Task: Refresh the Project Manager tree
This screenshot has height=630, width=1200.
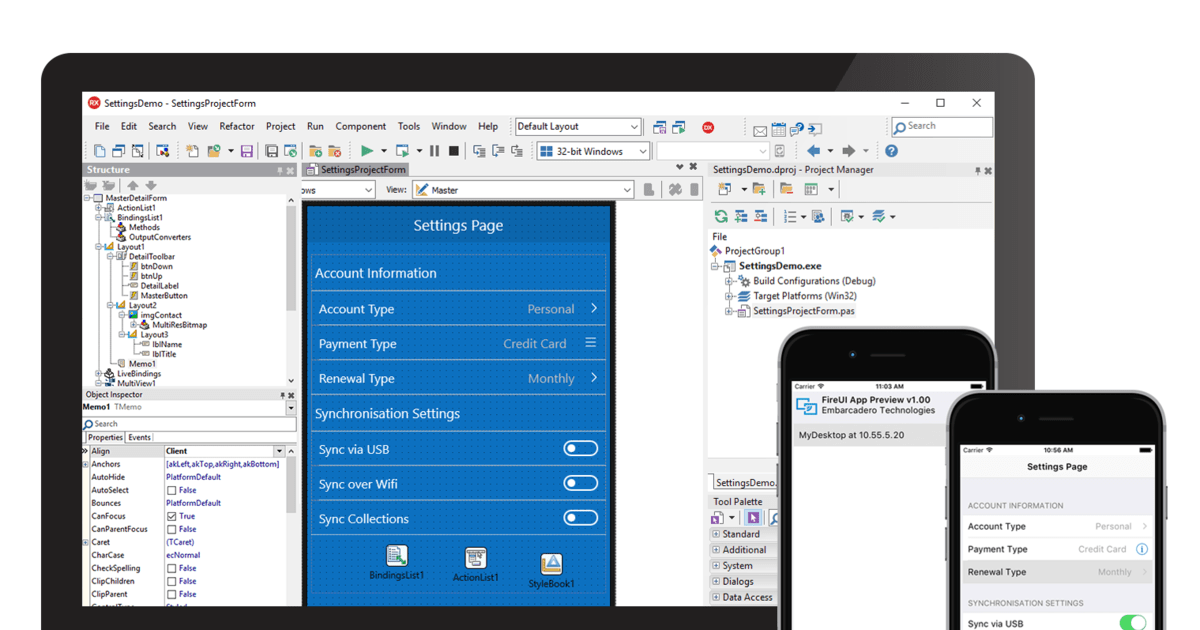Action: [721, 216]
